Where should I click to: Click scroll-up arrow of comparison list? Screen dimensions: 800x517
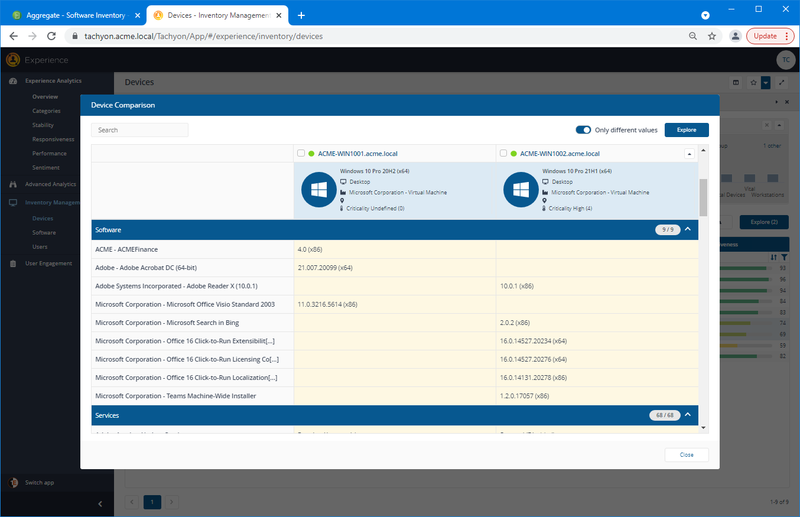pos(703,150)
